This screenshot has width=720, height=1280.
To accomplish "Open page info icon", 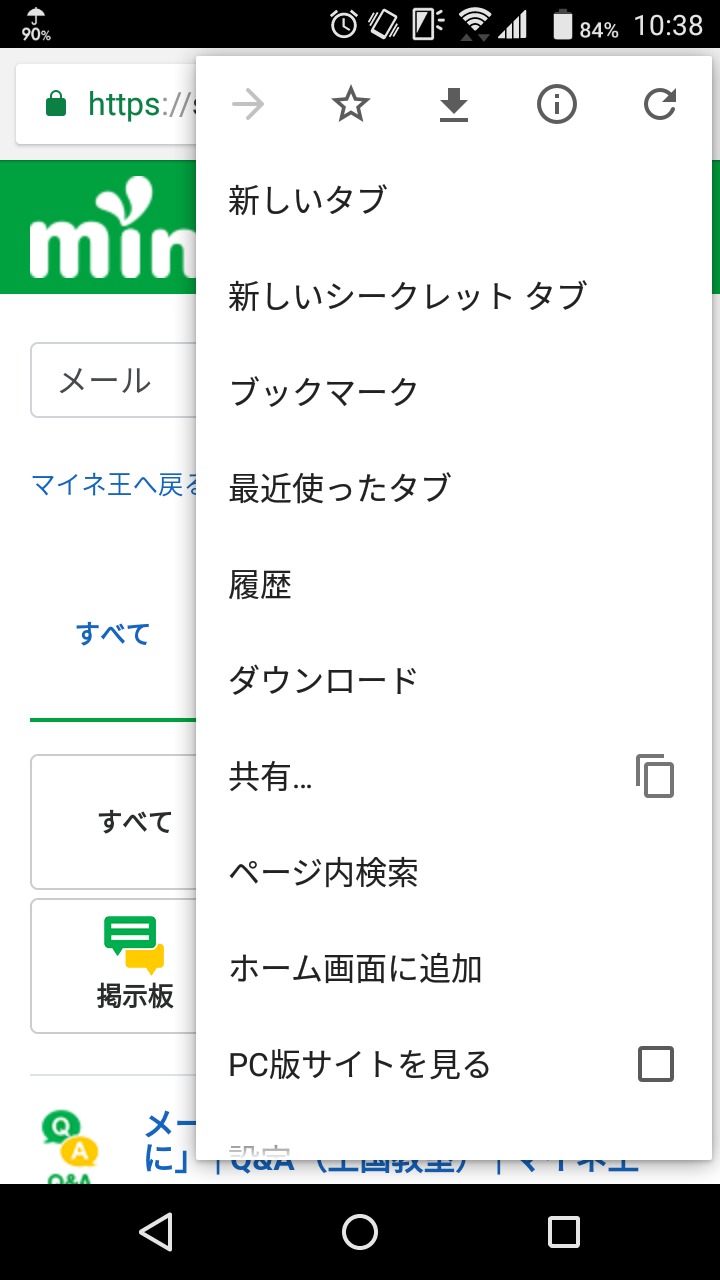I will click(x=557, y=104).
